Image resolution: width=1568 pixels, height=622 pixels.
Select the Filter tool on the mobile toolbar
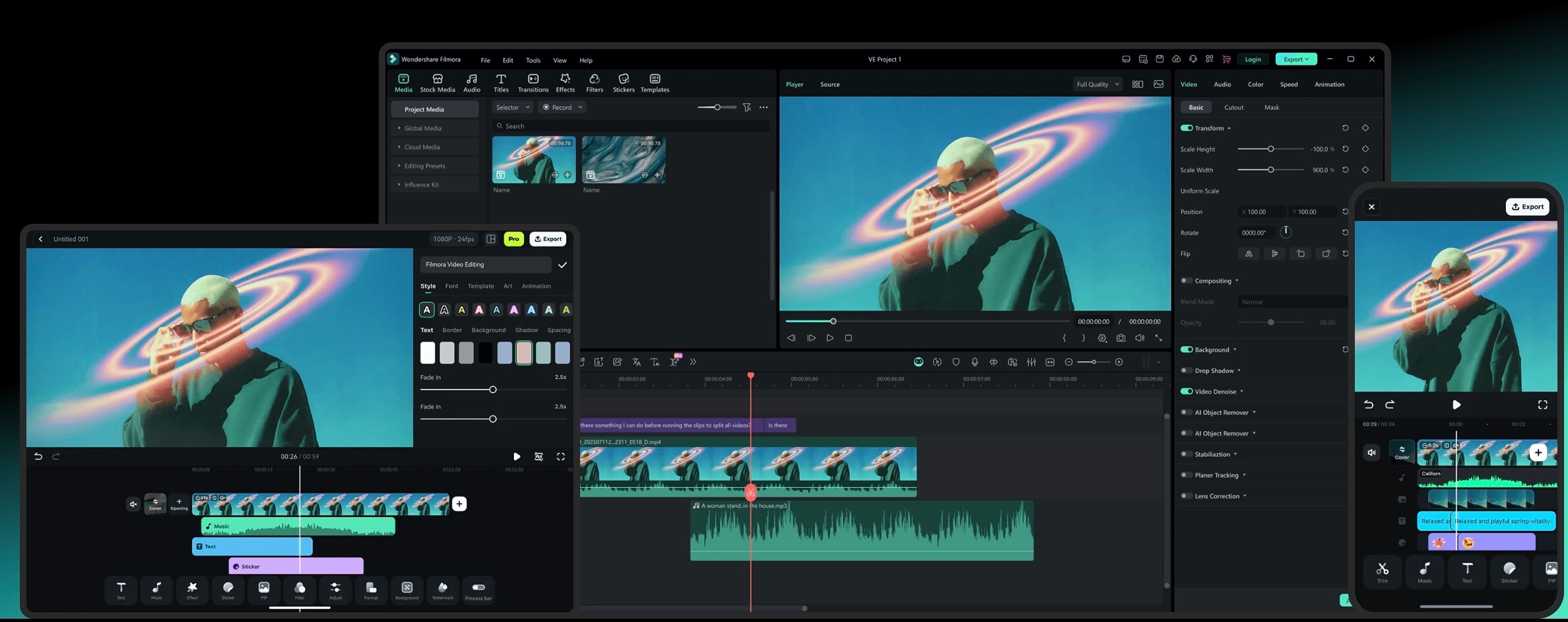299,590
